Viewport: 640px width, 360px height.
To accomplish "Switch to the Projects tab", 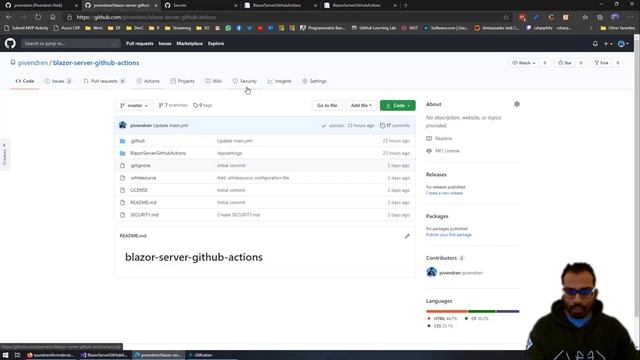I will [182, 81].
